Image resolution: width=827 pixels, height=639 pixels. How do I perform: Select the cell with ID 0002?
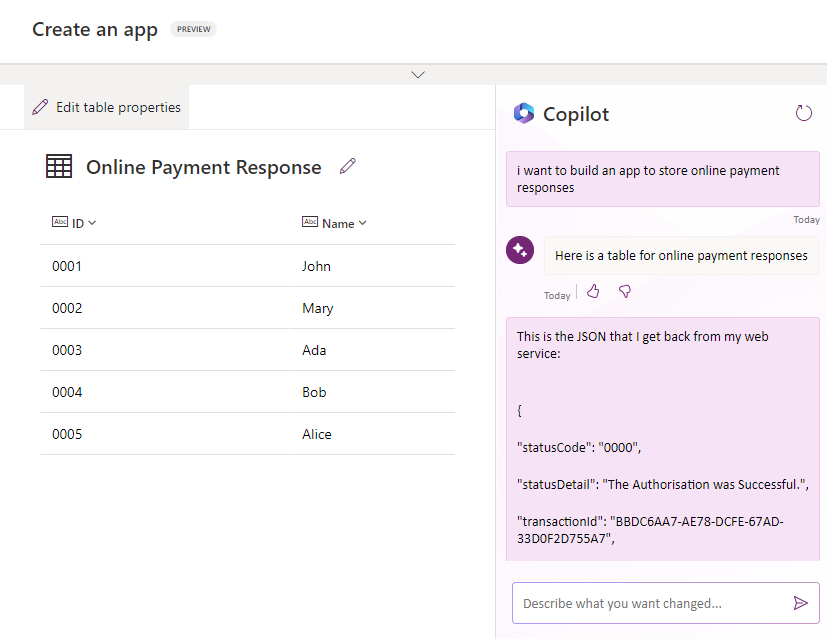(x=165, y=308)
